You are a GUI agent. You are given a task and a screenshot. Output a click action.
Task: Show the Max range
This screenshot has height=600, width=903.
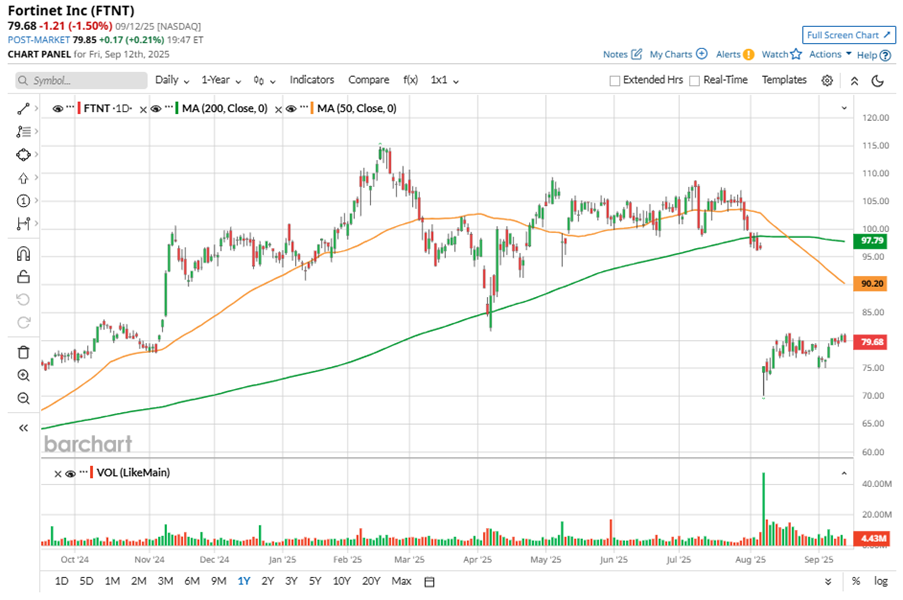[401, 582]
